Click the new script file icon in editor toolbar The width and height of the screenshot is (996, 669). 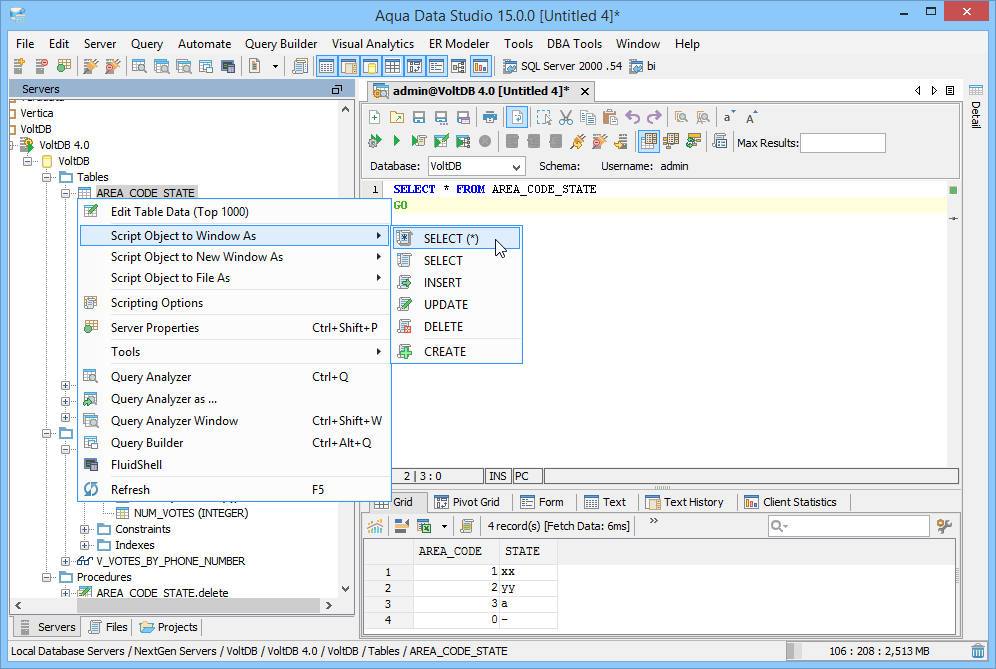point(375,118)
